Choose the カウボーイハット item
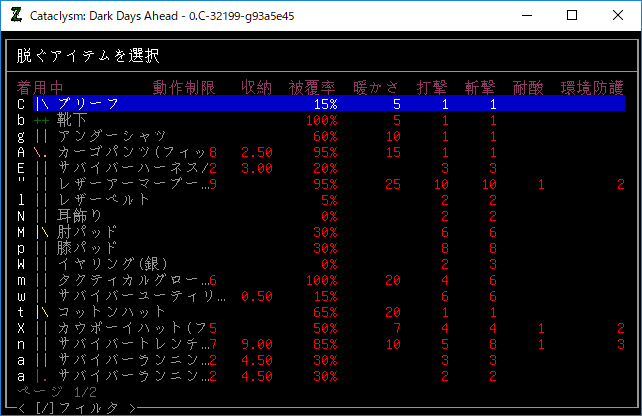The width and height of the screenshot is (642, 416). [x=130, y=328]
